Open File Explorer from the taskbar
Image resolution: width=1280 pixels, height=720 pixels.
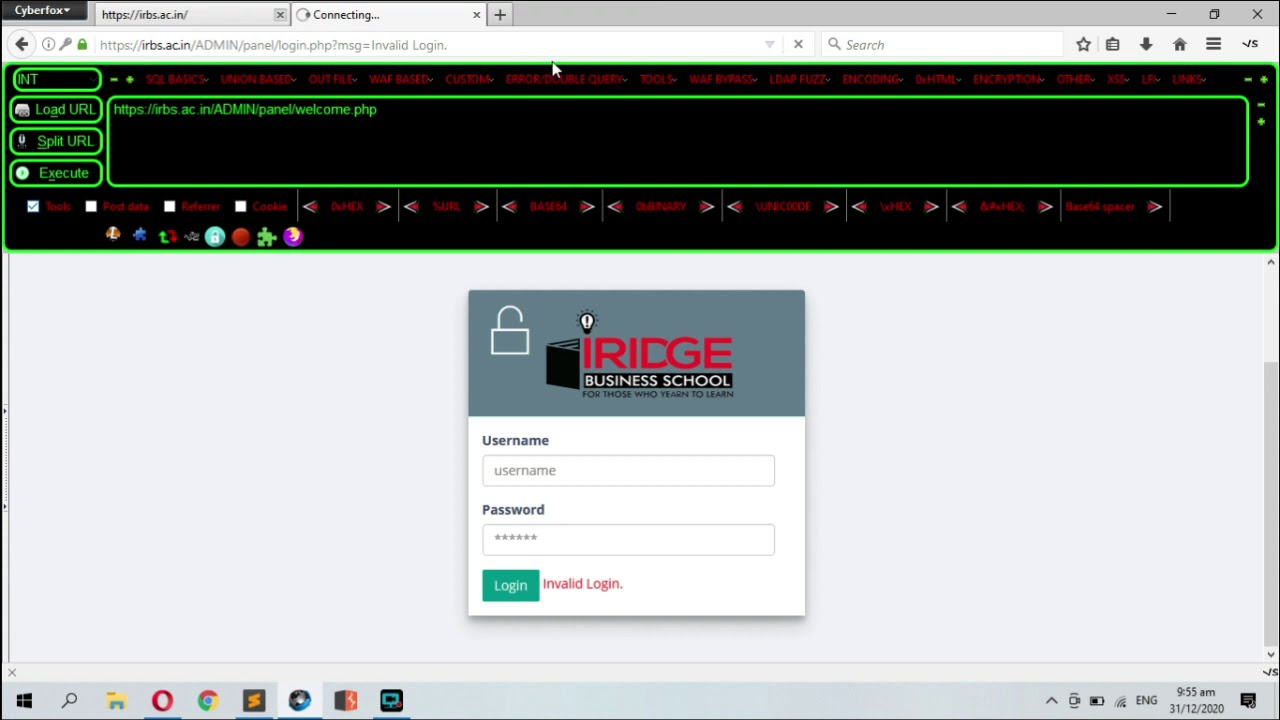coord(116,700)
